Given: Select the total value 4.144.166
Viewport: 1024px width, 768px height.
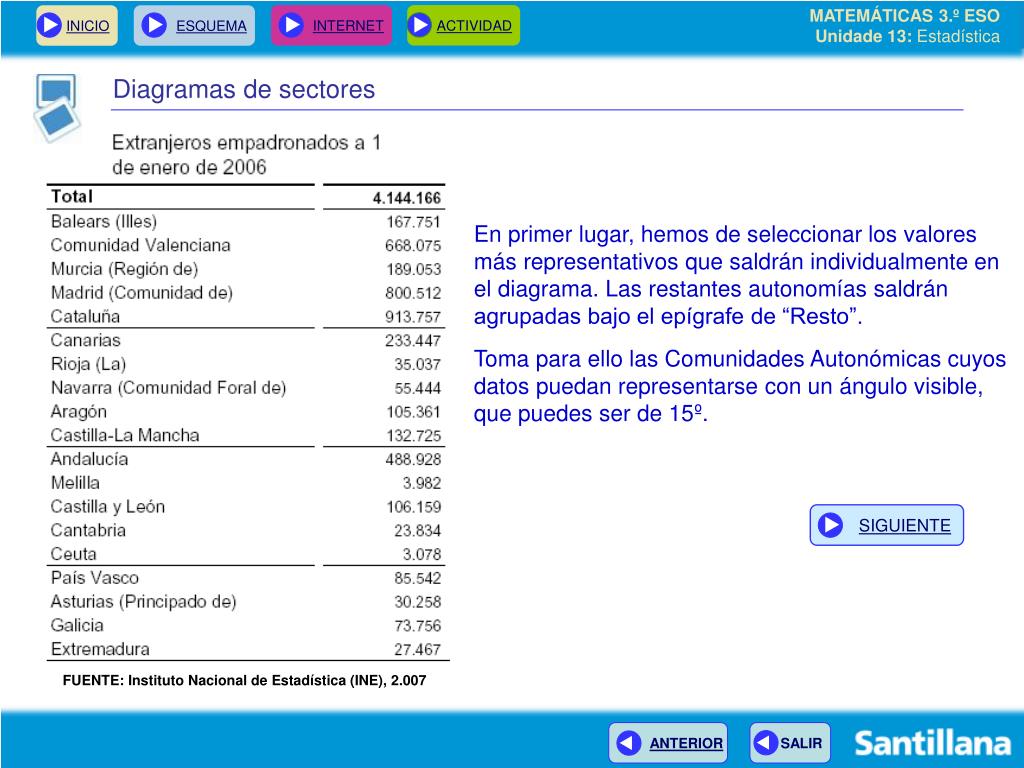Looking at the screenshot, I should 407,198.
